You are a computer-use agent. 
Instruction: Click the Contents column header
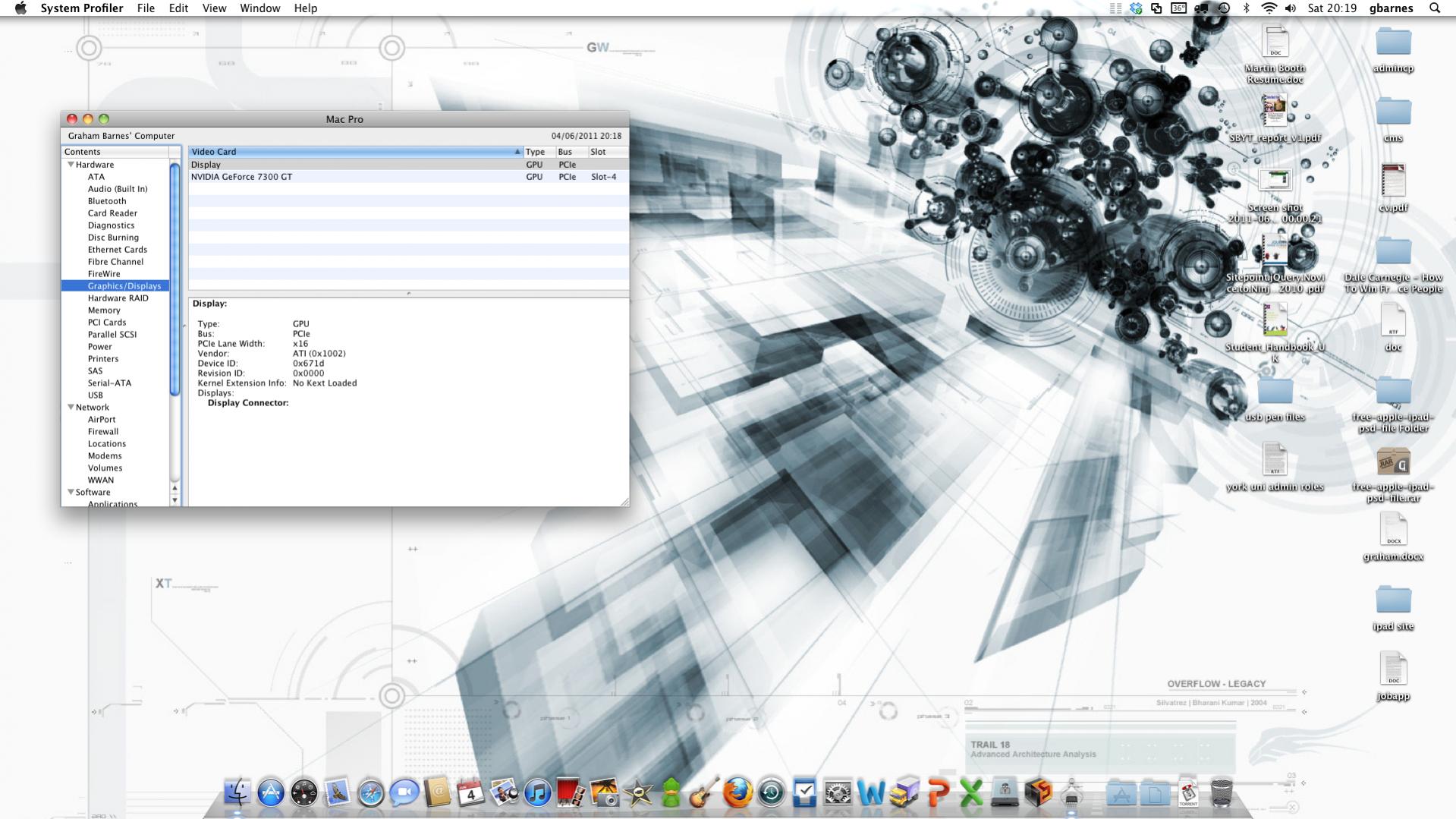coord(115,152)
